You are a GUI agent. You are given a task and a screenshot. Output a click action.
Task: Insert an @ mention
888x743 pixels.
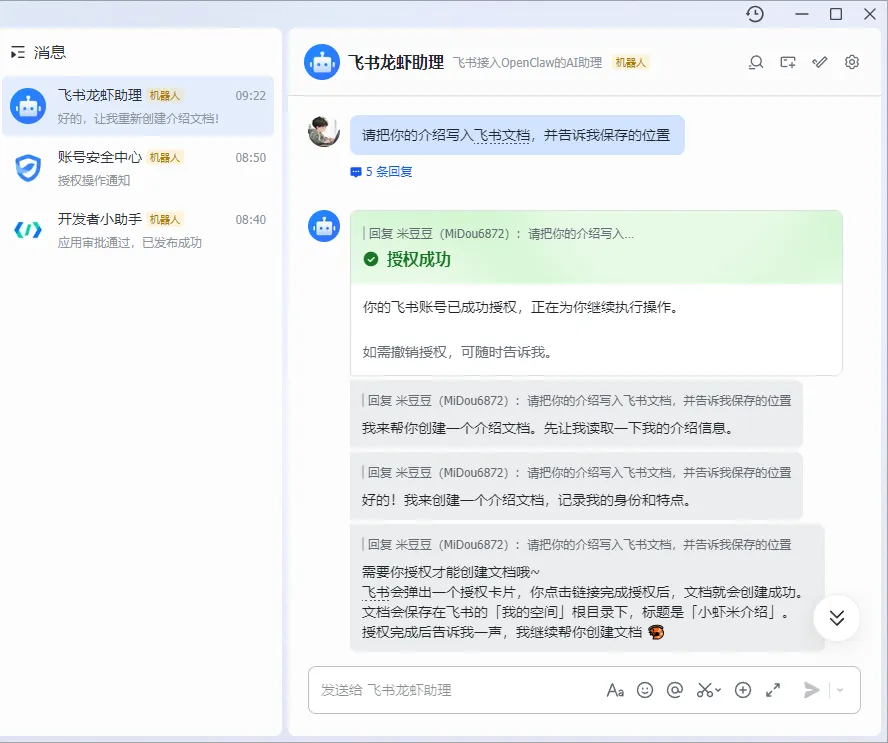click(674, 690)
